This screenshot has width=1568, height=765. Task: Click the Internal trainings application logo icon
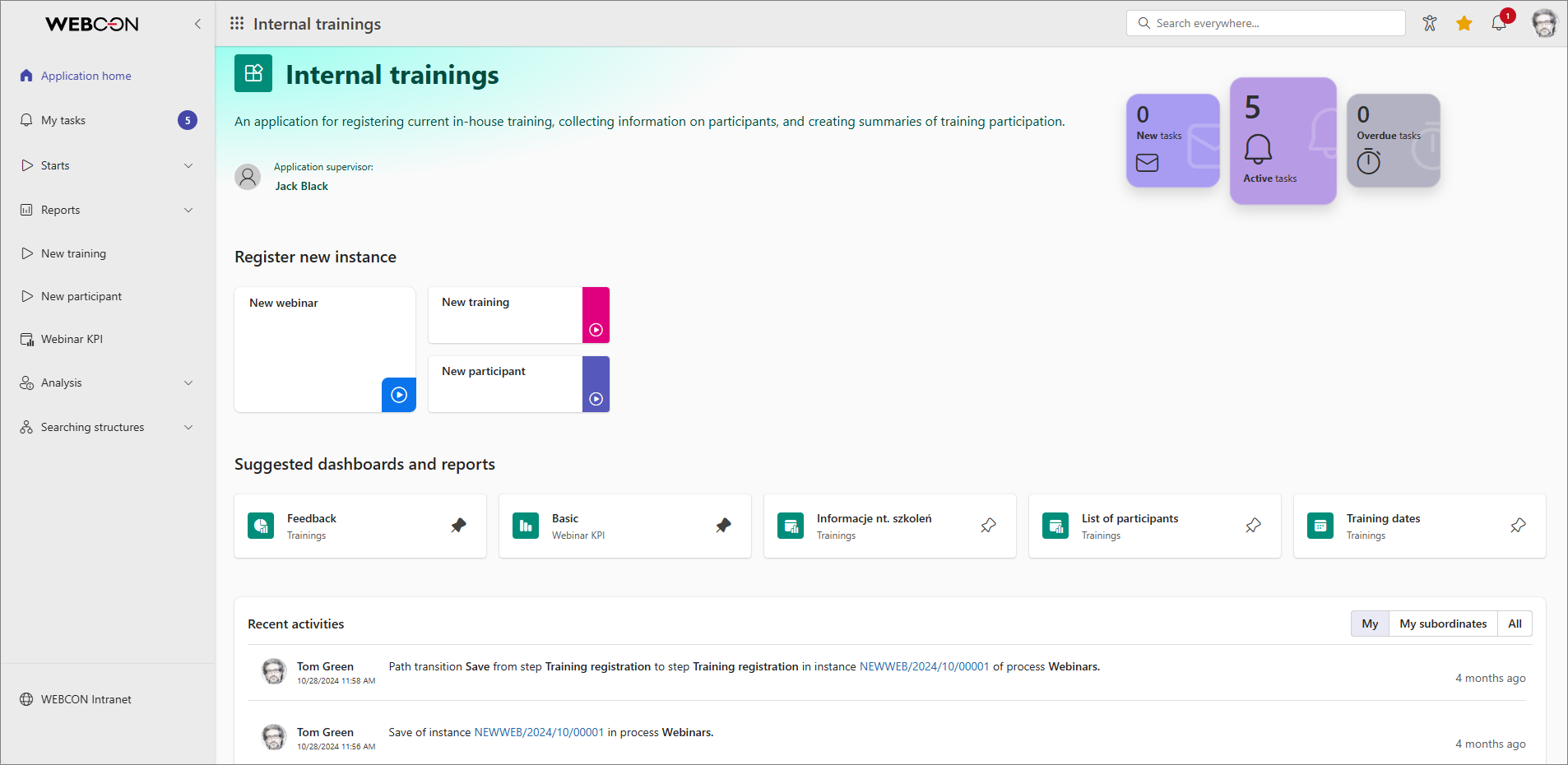point(253,73)
